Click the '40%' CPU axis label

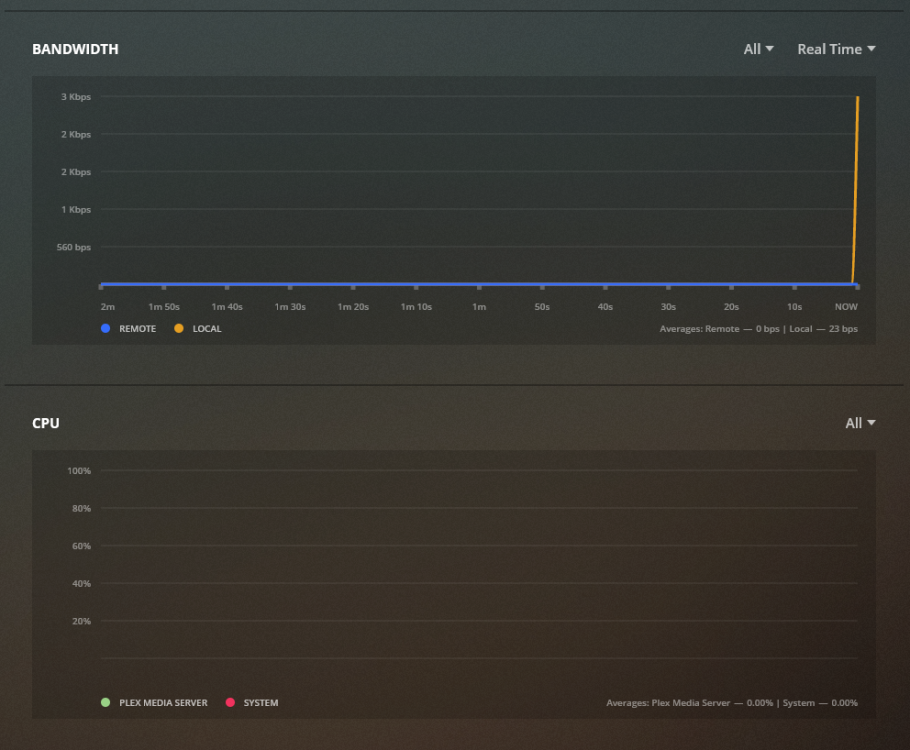[x=81, y=583]
